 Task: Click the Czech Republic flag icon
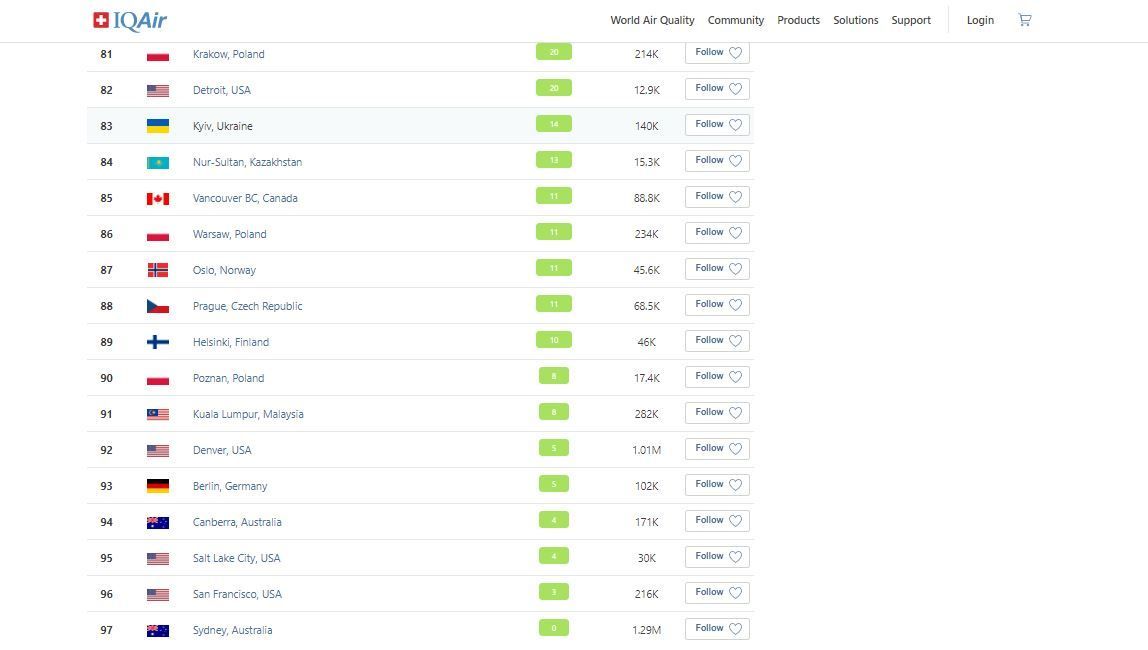(158, 306)
